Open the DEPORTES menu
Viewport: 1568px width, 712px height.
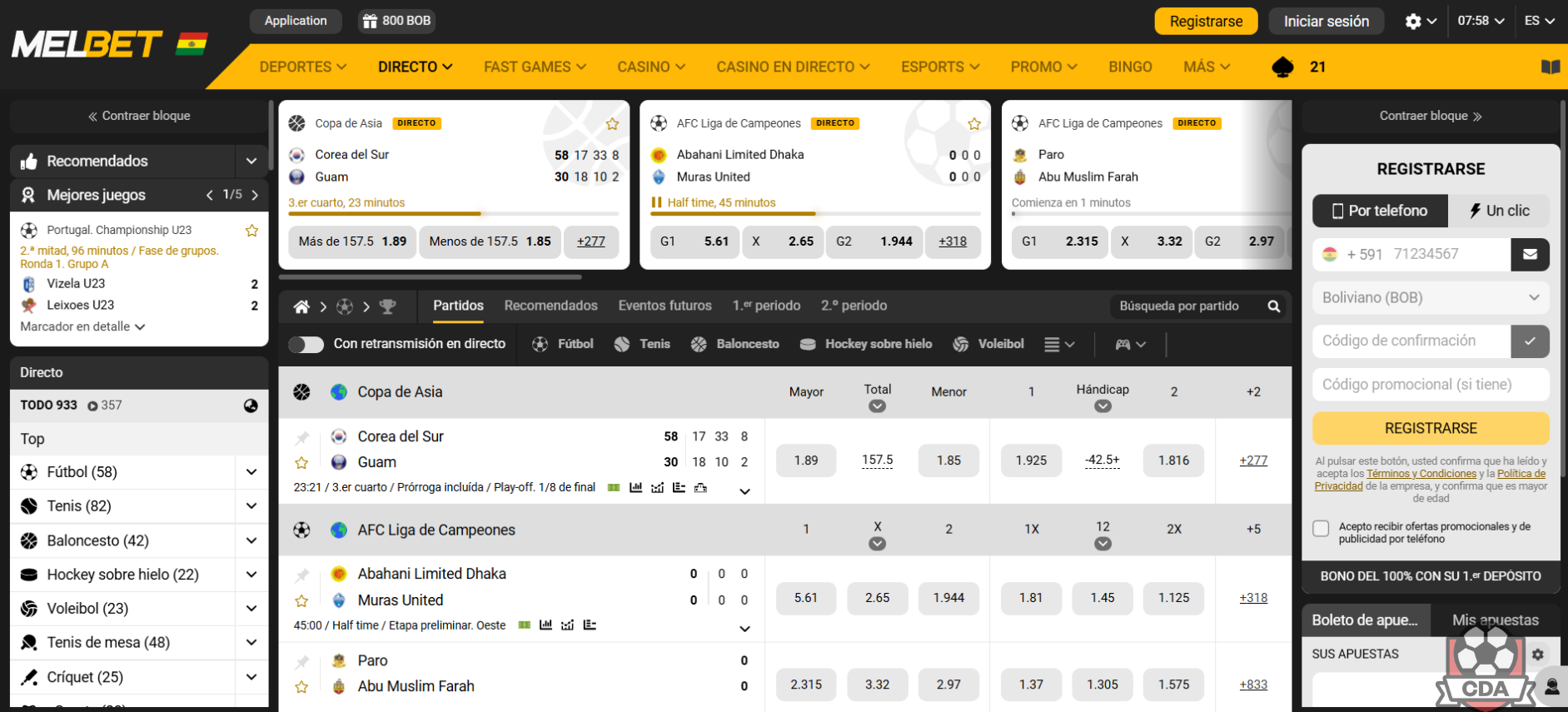click(303, 67)
